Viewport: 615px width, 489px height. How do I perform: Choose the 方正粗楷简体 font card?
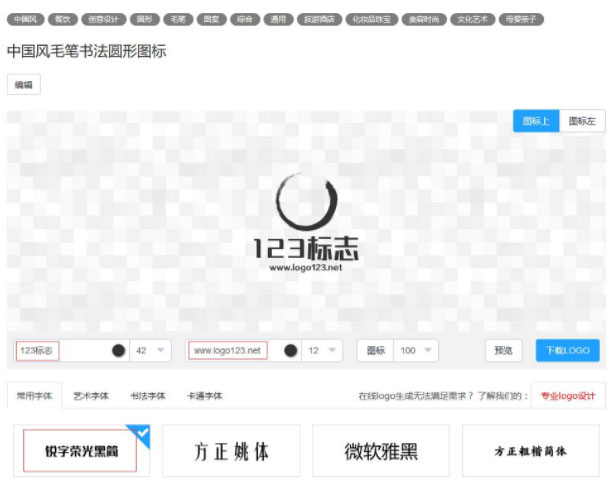531,451
